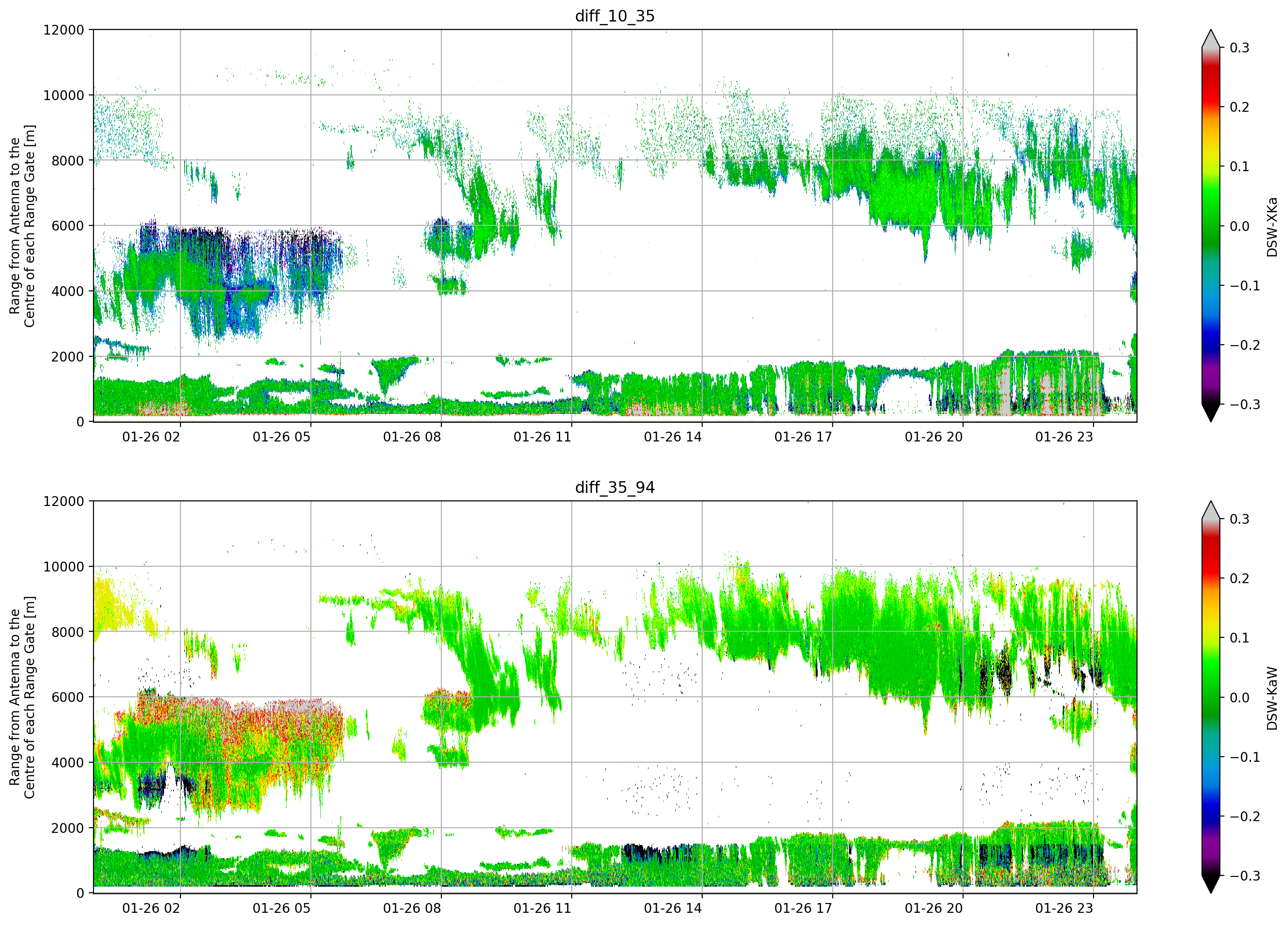
Task: Click the −0.2 tick on DSW-XKa colorbar
Action: point(1245,346)
